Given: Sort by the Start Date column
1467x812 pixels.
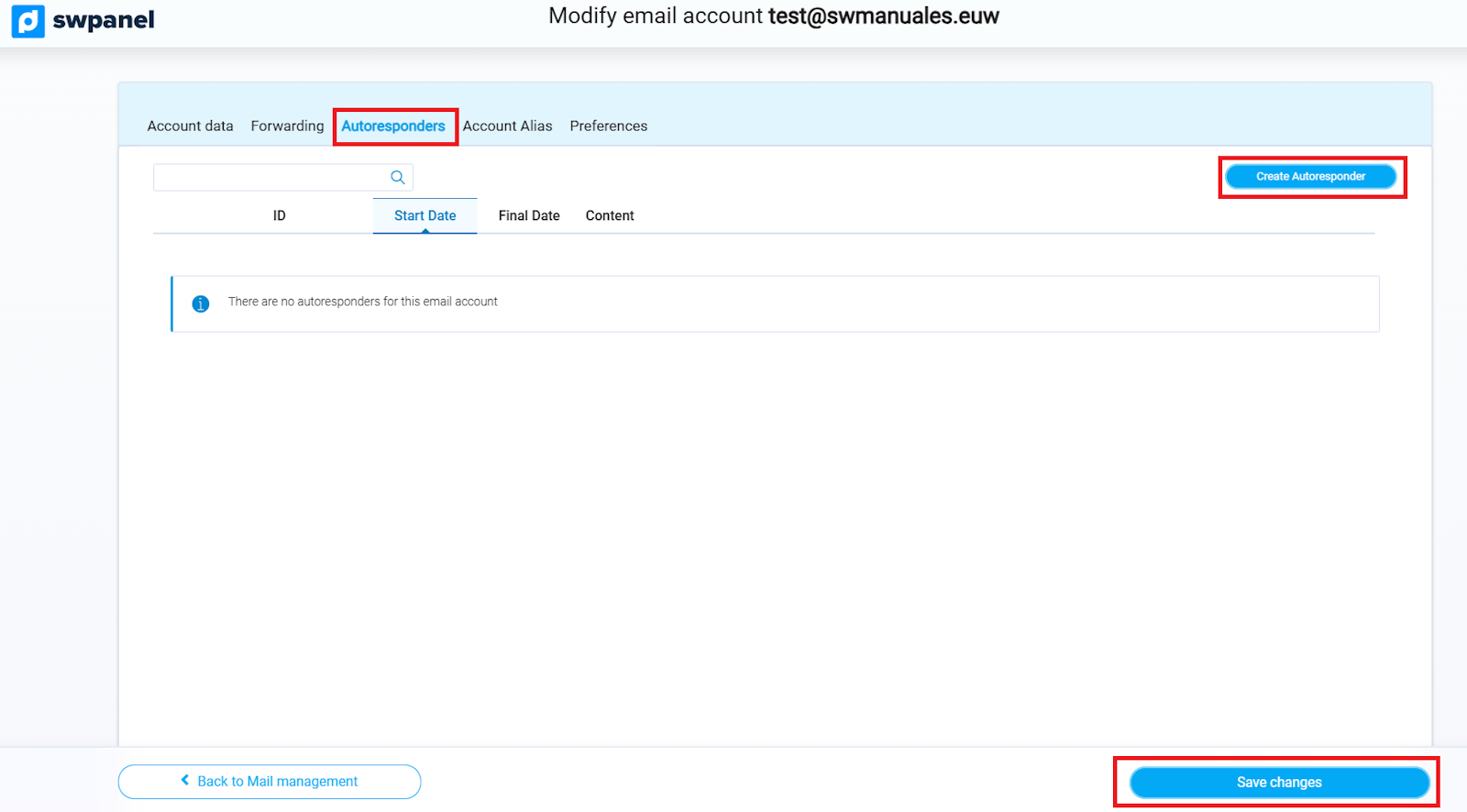Looking at the screenshot, I should [x=425, y=215].
